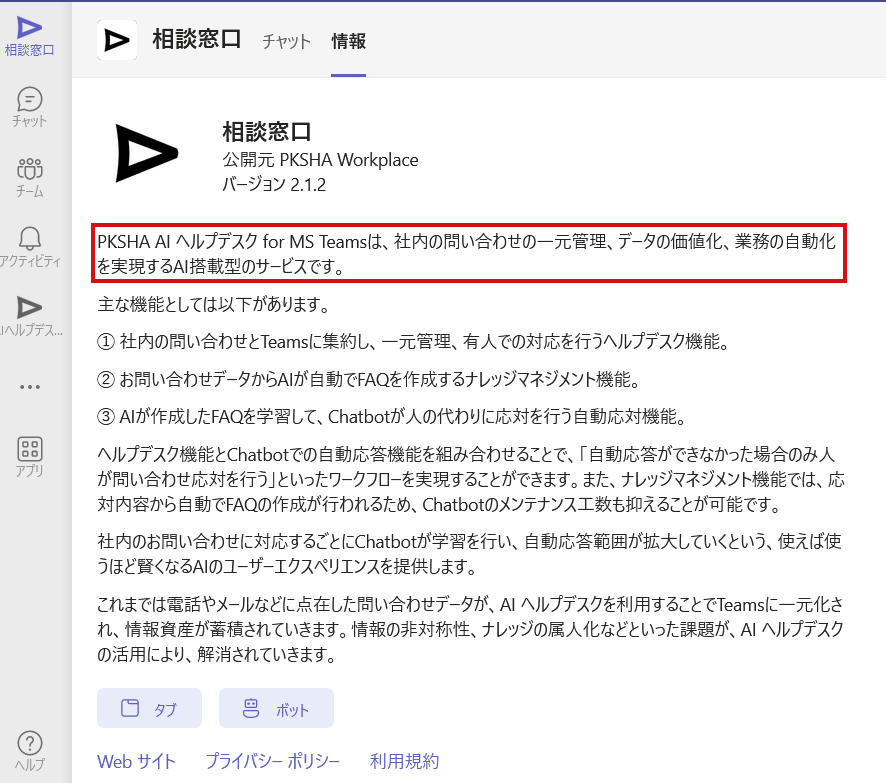Image resolution: width=886 pixels, height=783 pixels.
Task: Click the 相談窓口 header logo icon
Action: coord(117,40)
